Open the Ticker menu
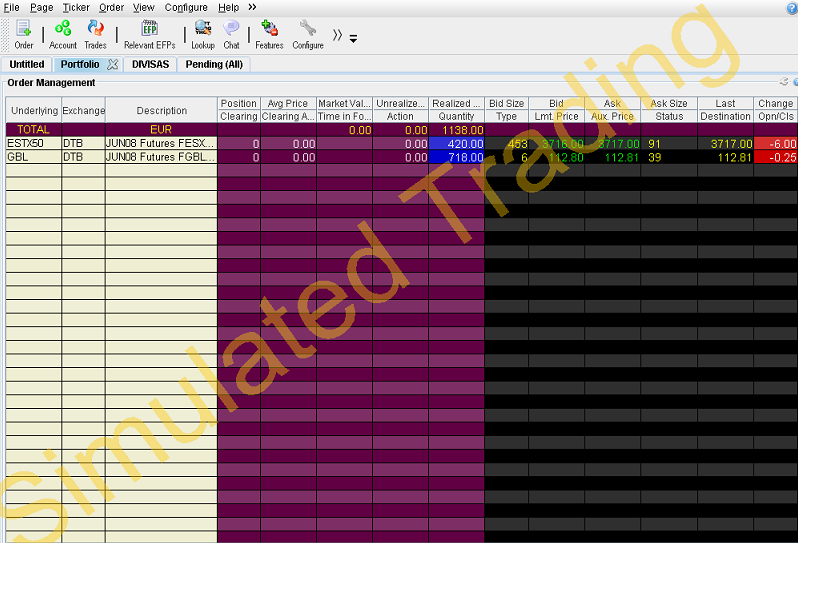This screenshot has height=615, width=820. click(76, 7)
